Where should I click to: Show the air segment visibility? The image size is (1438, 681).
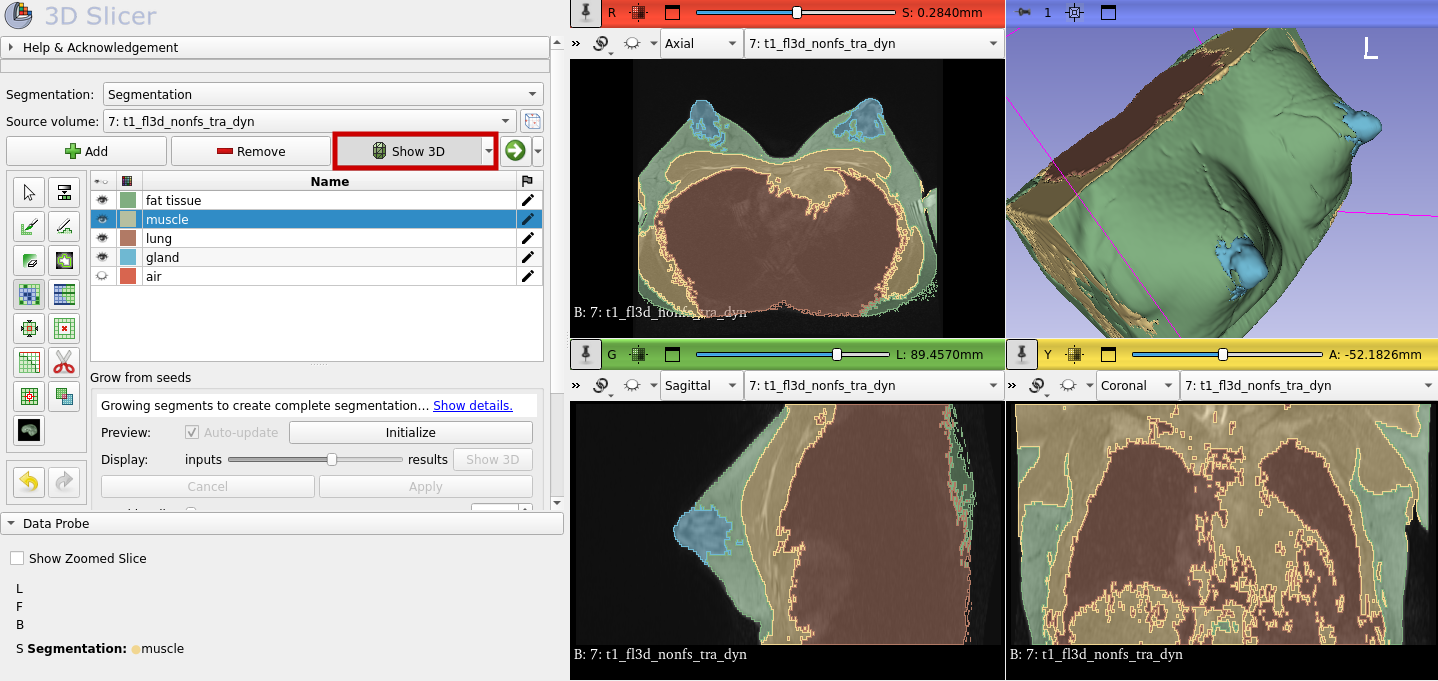pos(102,276)
